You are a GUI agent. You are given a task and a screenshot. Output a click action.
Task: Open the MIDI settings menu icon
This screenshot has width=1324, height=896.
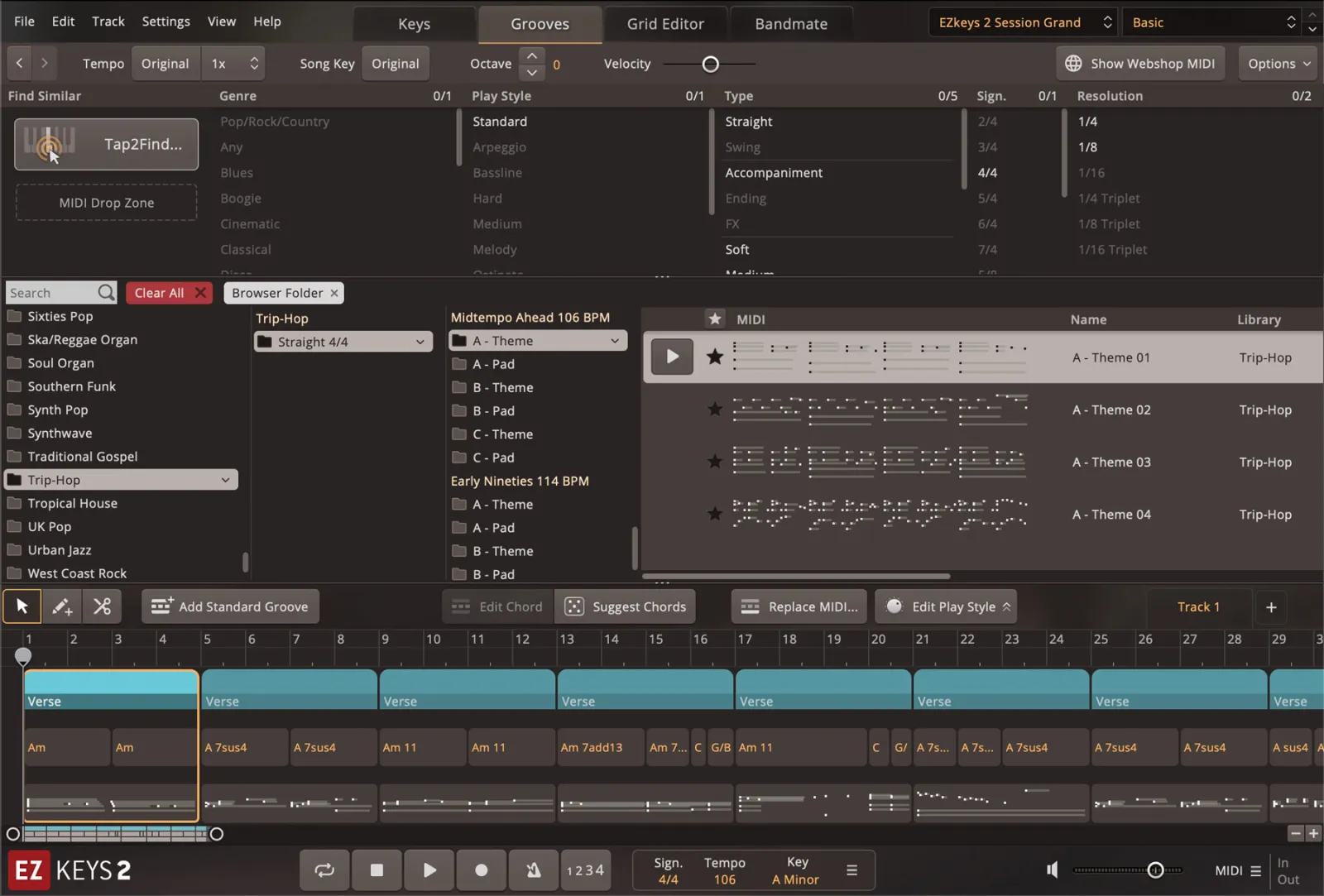(1255, 870)
